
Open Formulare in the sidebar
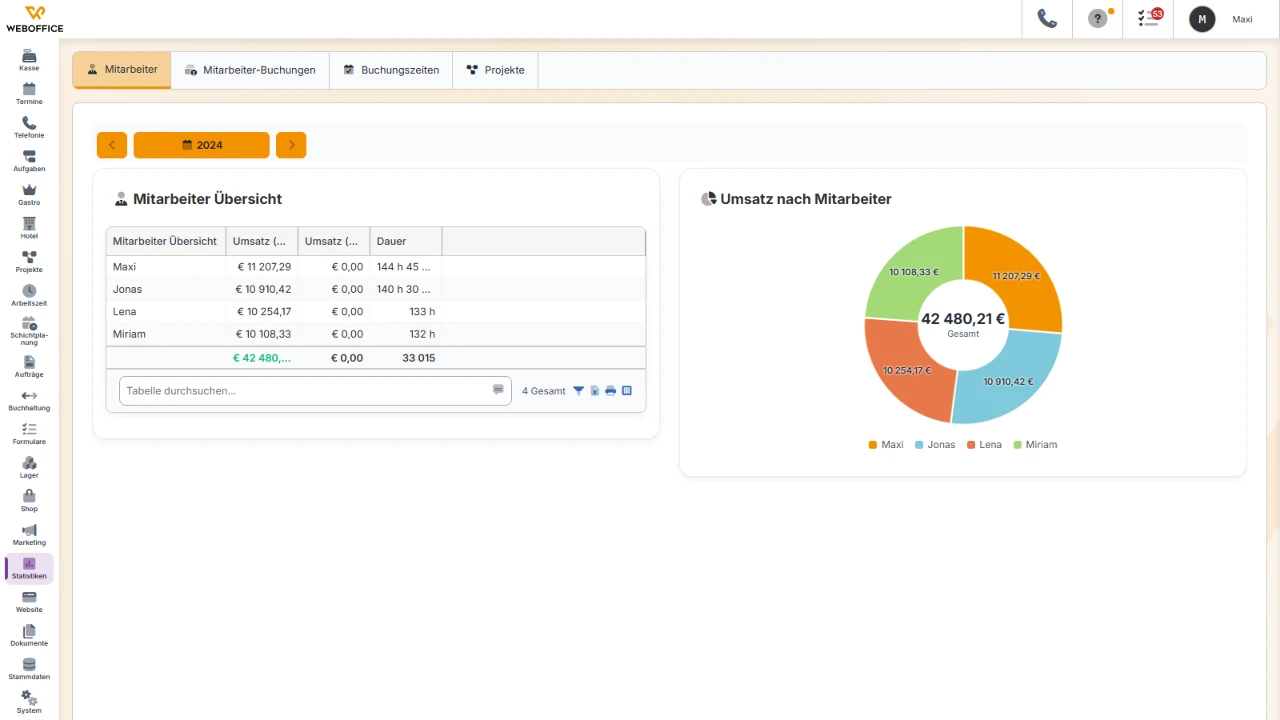coord(29,434)
